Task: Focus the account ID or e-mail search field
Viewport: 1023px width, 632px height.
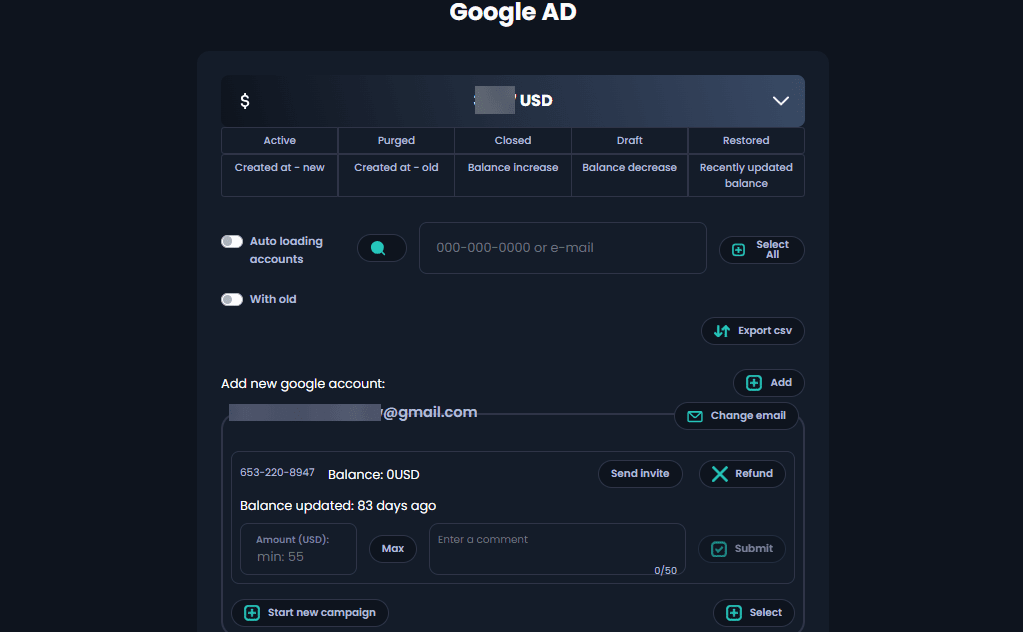Action: pos(562,248)
